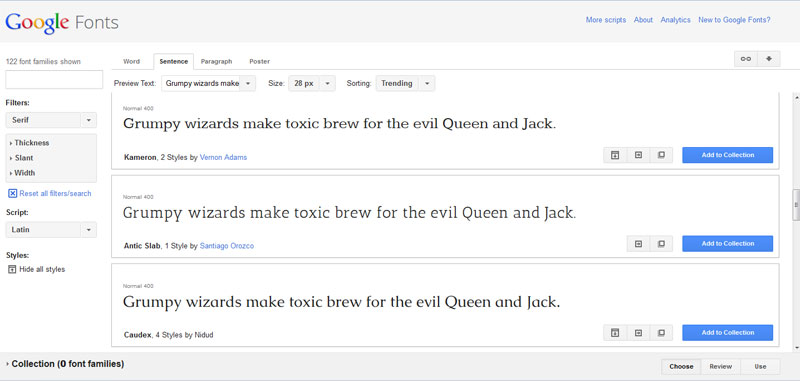Expand the Thickness filter

(x=30, y=143)
